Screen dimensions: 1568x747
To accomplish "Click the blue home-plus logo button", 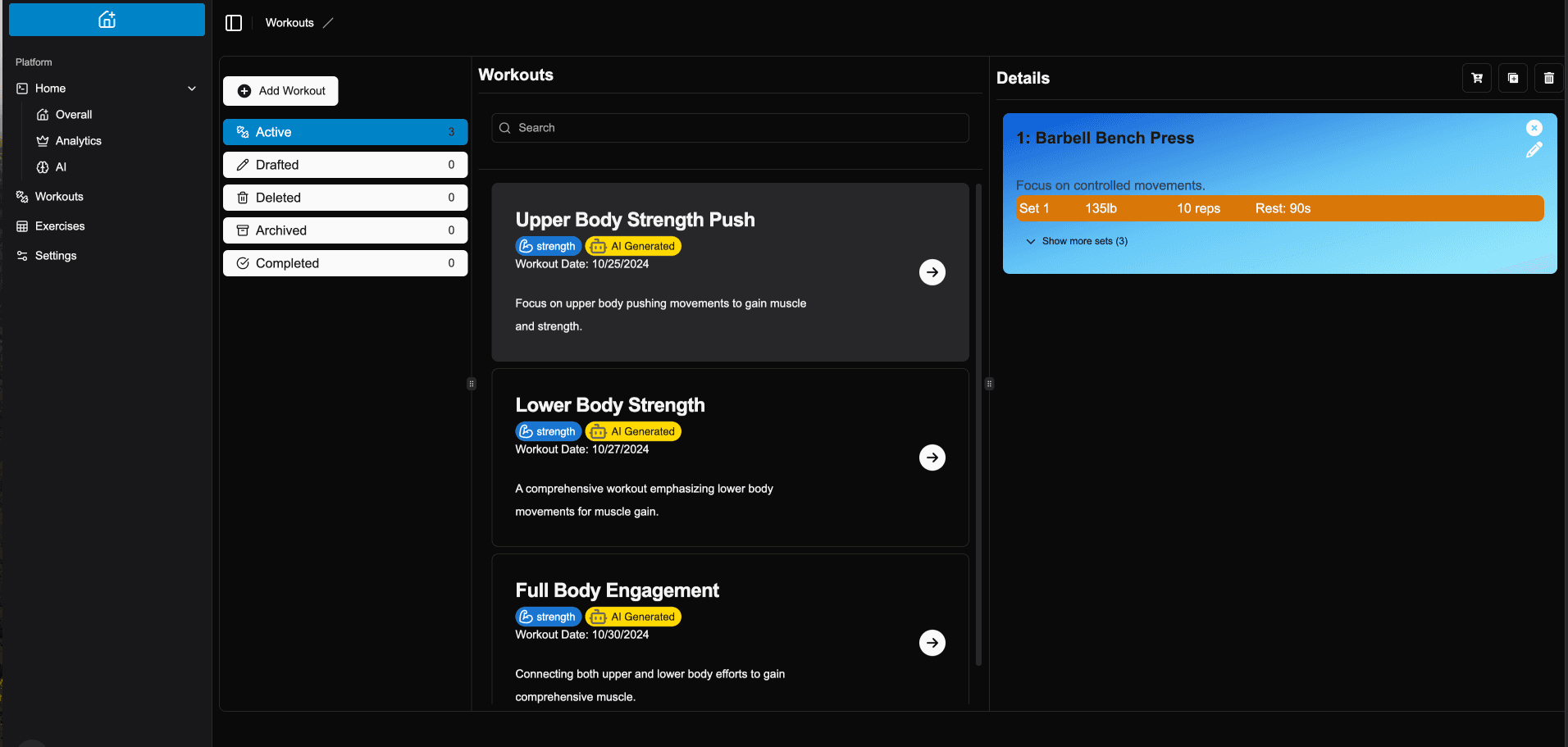I will point(107,20).
